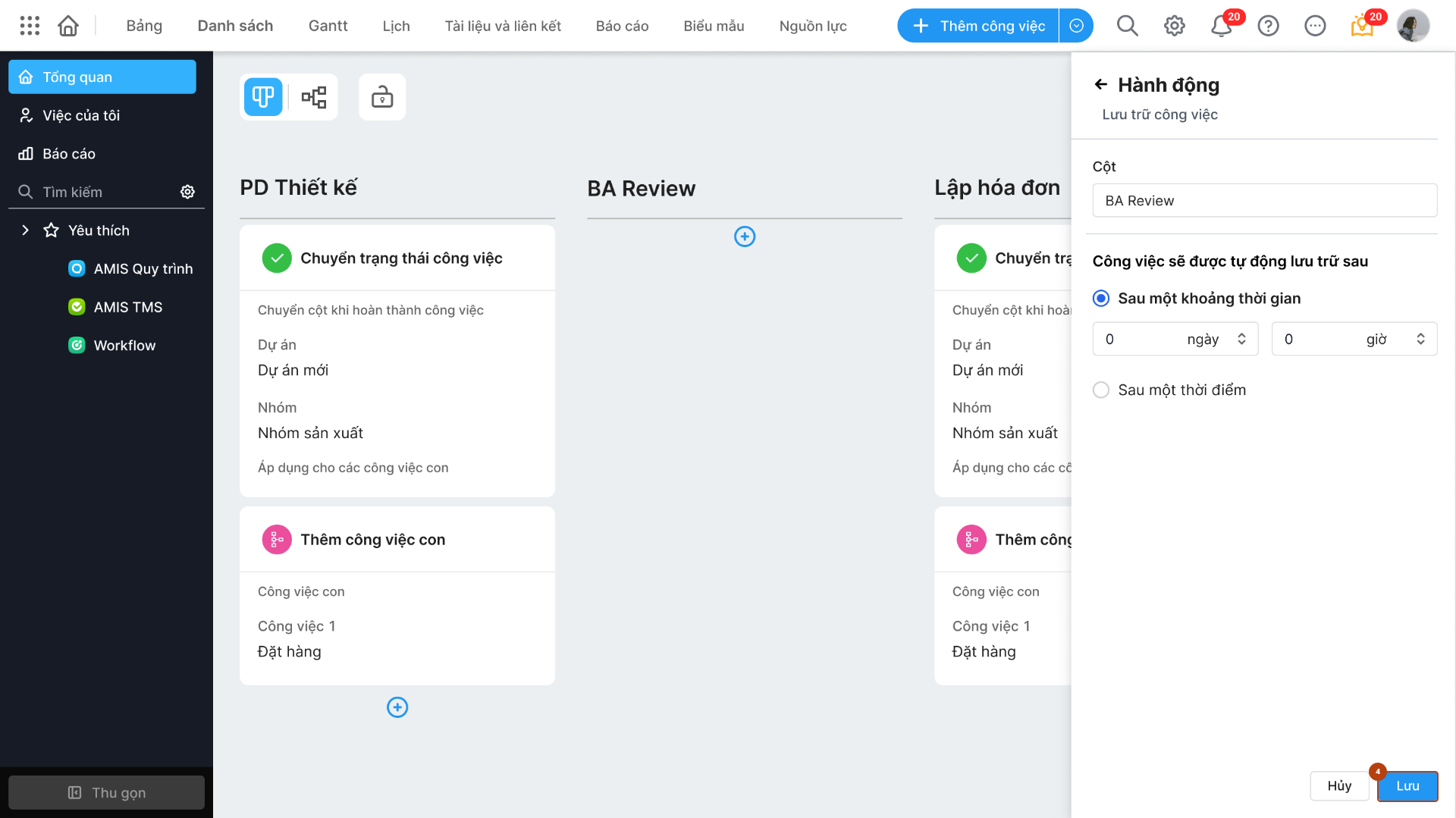
Task: Expand the Yêu thích section chevron
Action: (x=25, y=230)
